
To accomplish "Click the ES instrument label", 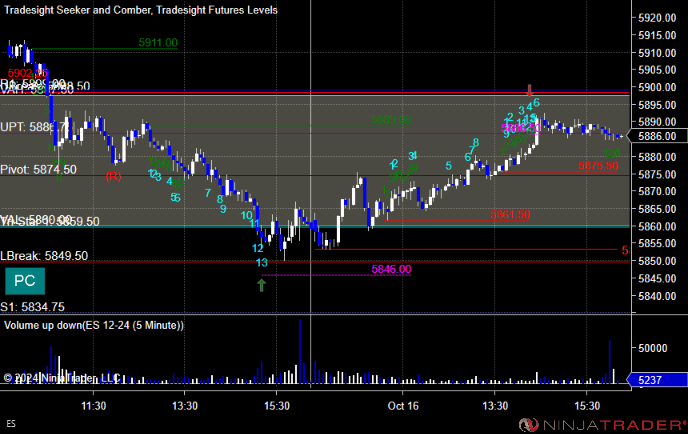I will tap(11, 424).
